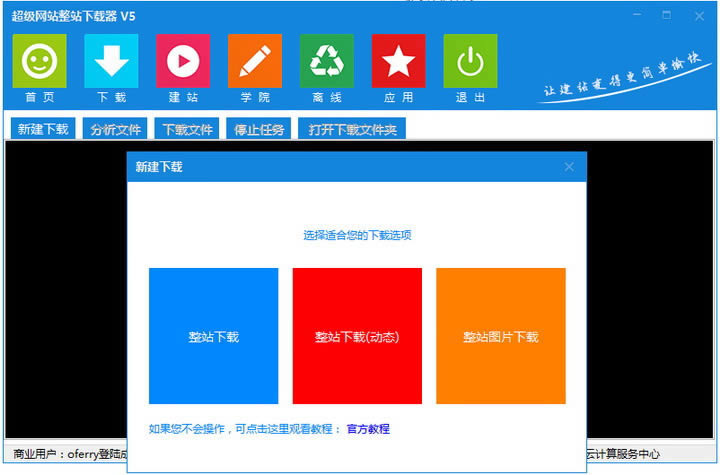
Task: Close the 新建下载 dialog
Action: 569,167
